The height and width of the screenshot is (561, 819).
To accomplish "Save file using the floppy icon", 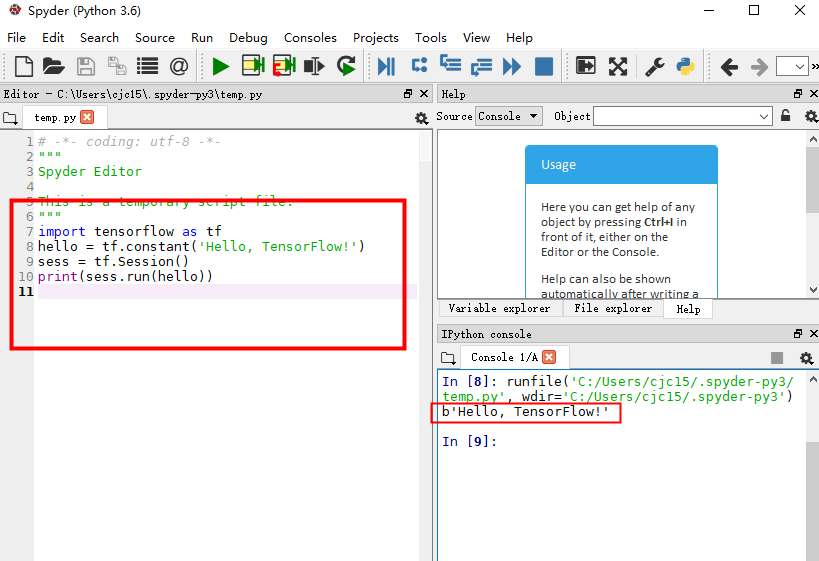I will pyautogui.click(x=86, y=66).
